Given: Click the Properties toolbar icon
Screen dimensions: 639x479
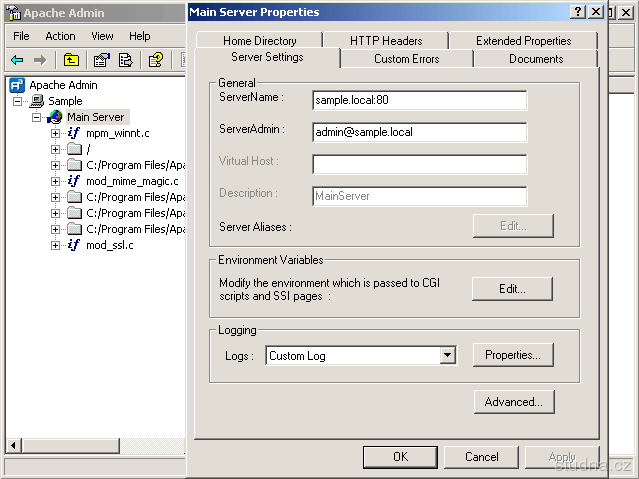Looking at the screenshot, I should click(101, 60).
